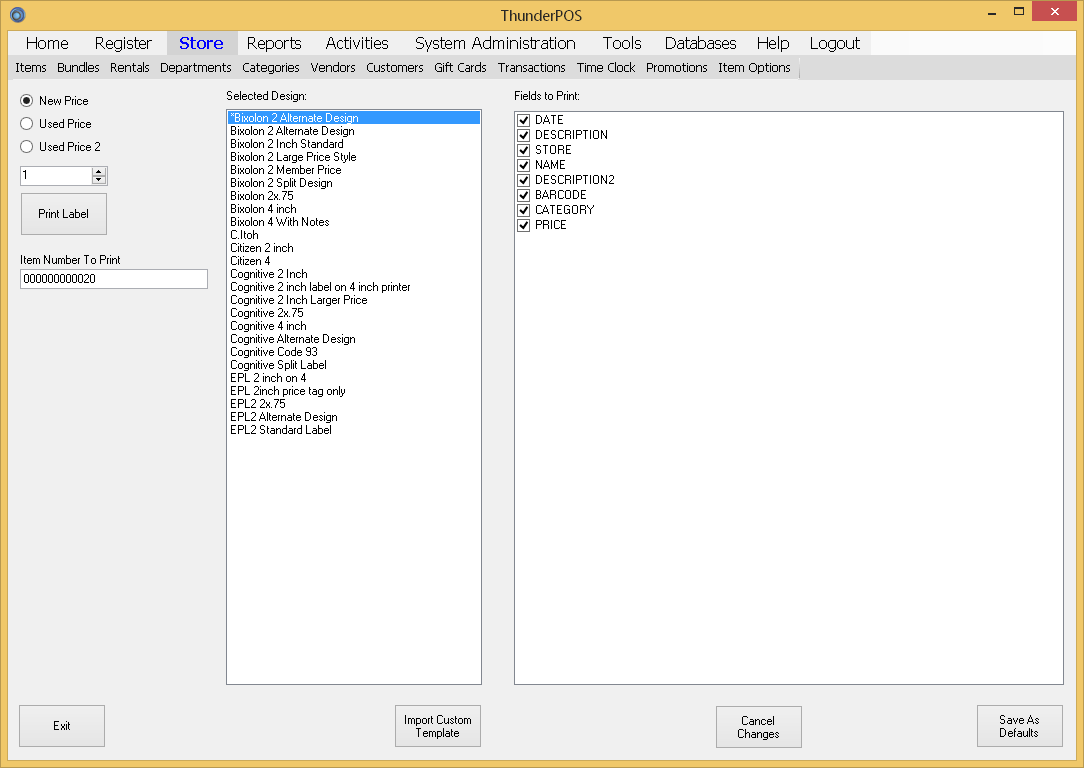The image size is (1084, 768).
Task: Click Save As Defaults button
Action: 1019,727
